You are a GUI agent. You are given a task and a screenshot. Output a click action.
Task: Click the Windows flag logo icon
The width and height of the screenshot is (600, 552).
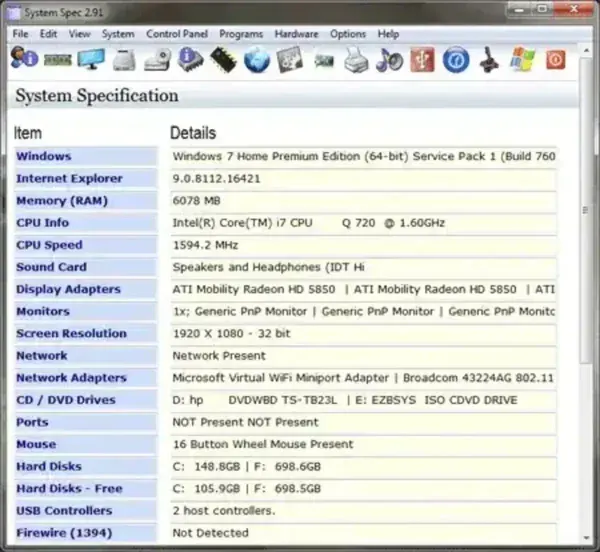(x=522, y=59)
